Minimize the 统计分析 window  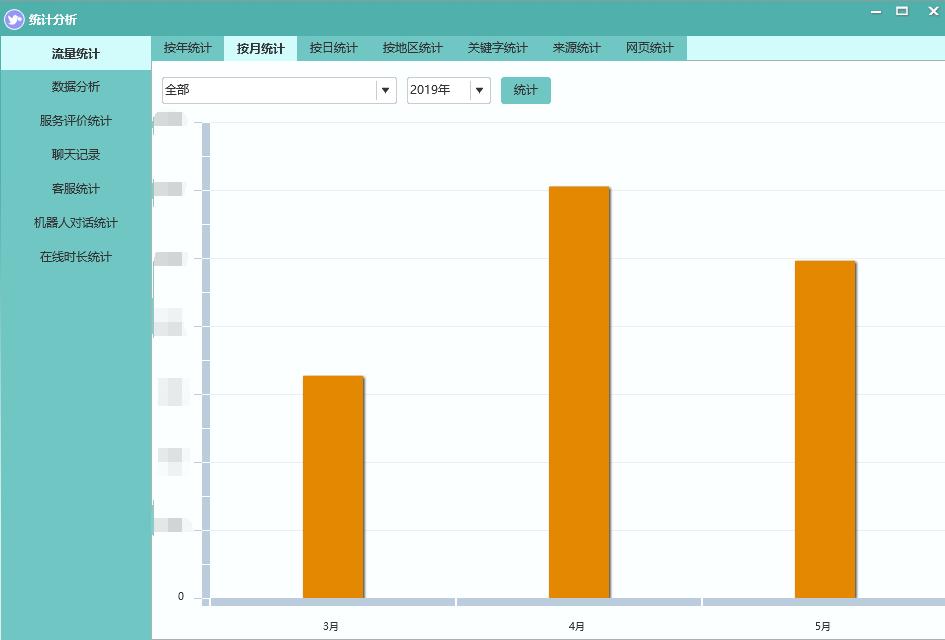pyautogui.click(x=876, y=12)
